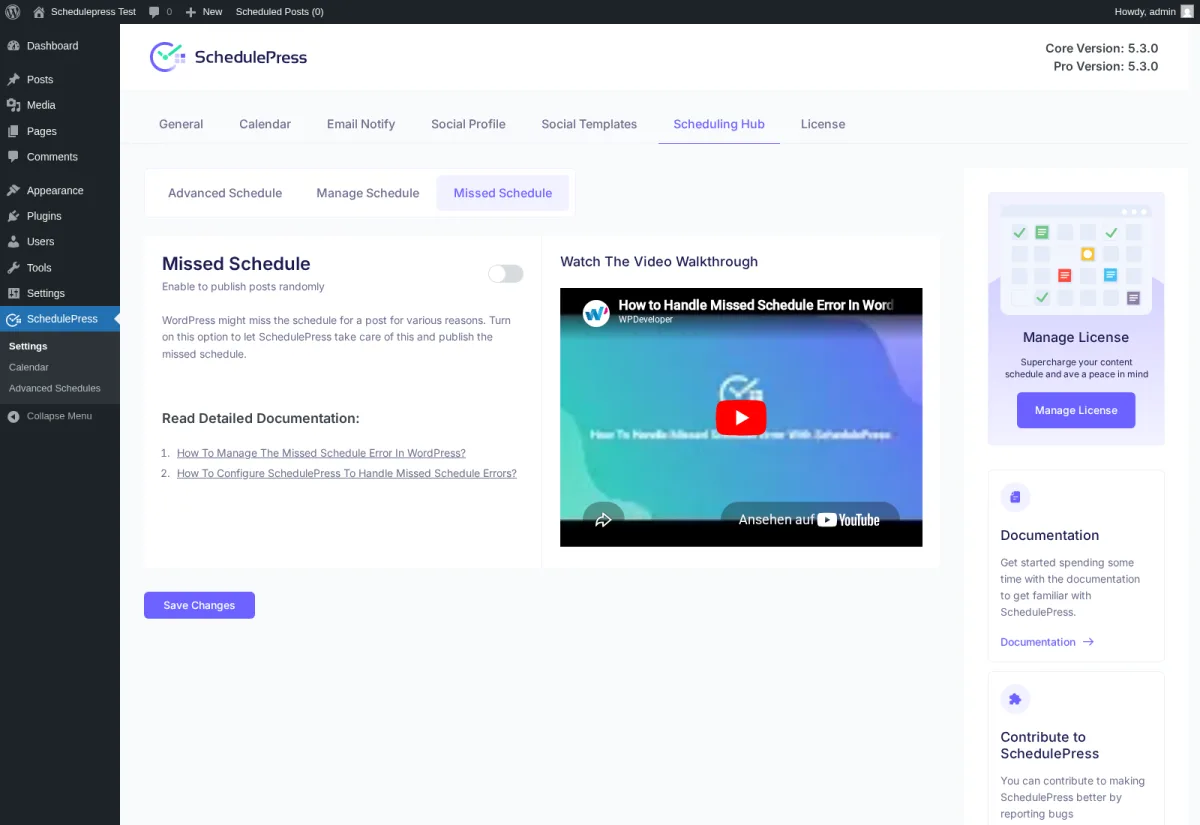
Task: Click the Save Changes button
Action: tap(199, 605)
